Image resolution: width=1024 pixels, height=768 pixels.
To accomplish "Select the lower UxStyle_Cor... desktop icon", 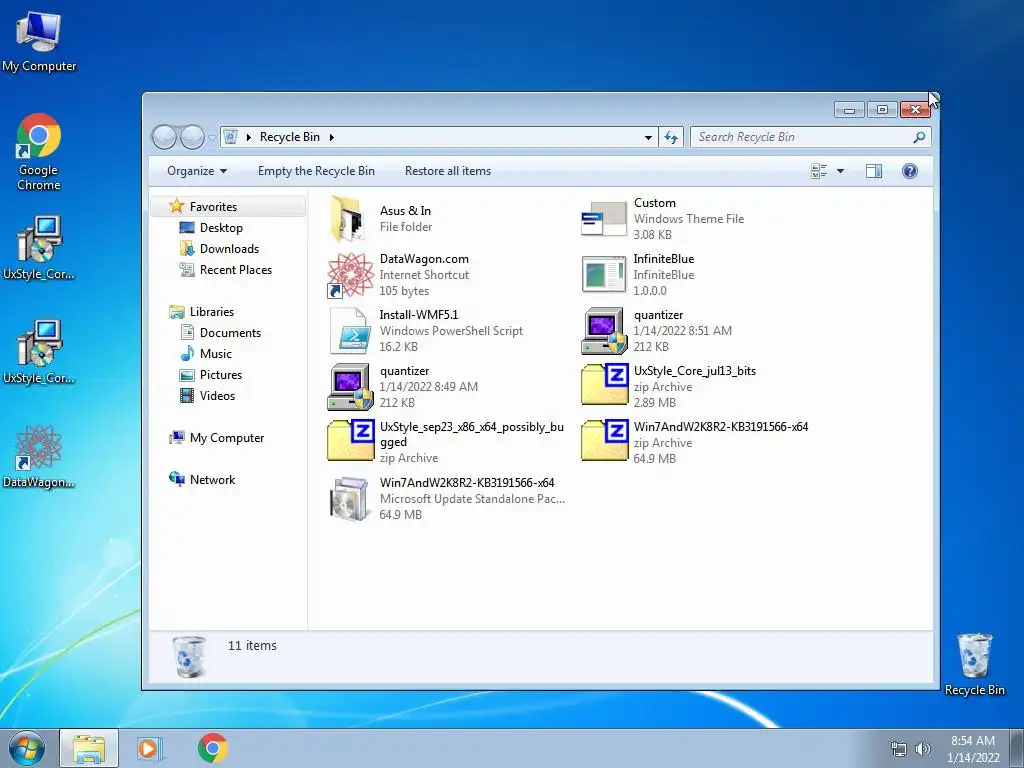I will pos(39,352).
